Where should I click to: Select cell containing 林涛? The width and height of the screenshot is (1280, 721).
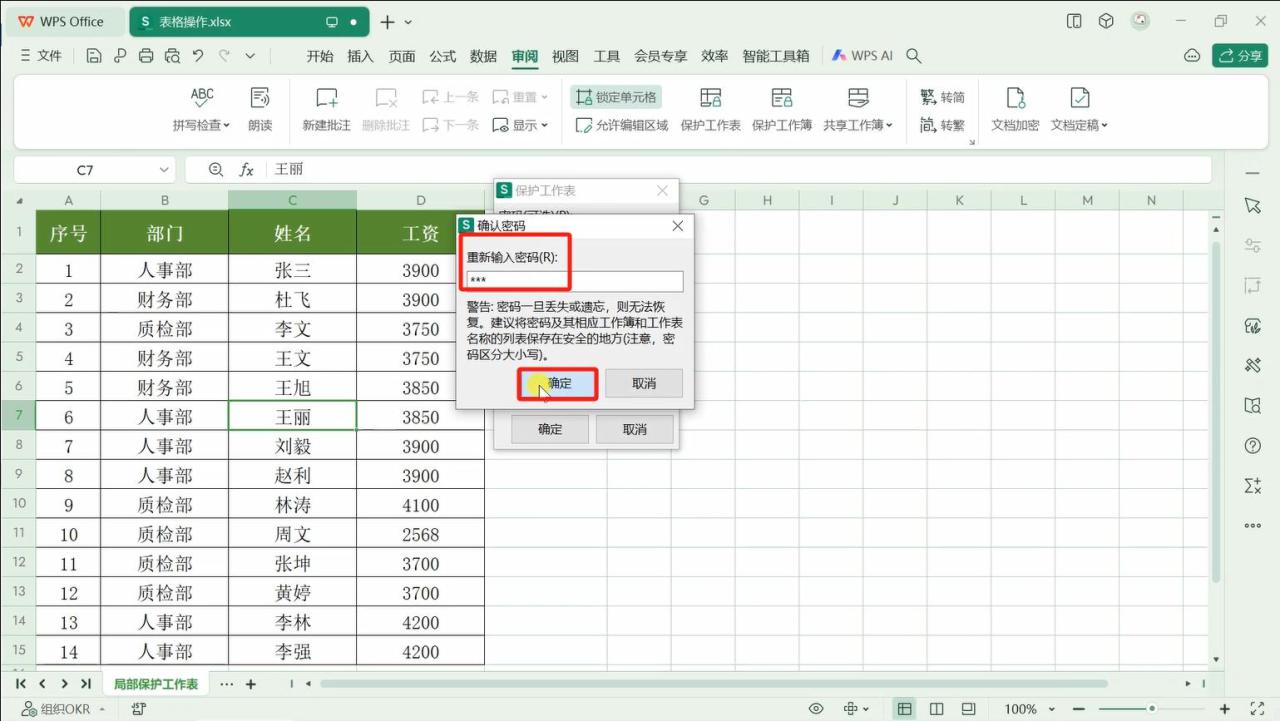[x=293, y=505]
